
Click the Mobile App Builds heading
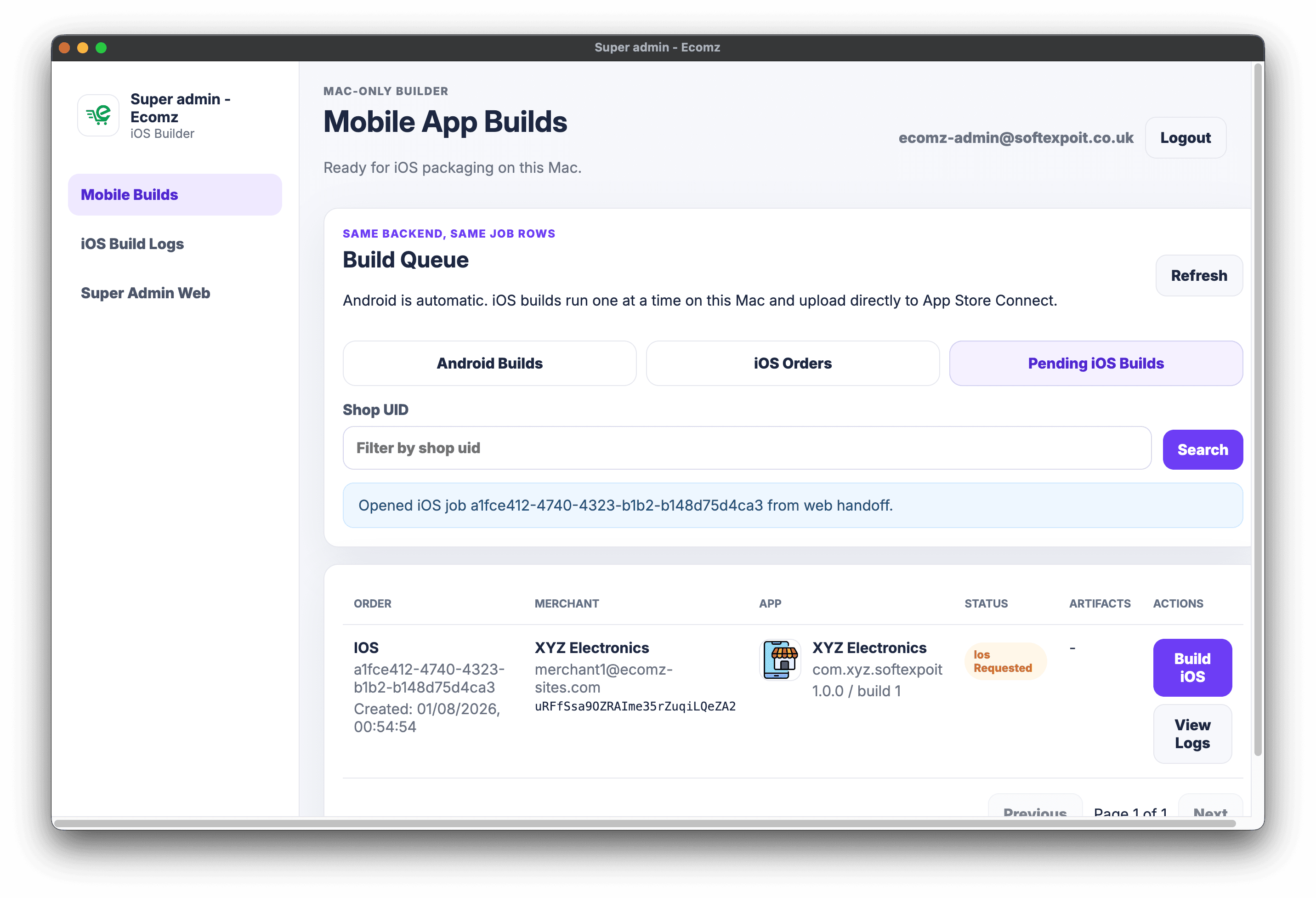point(445,122)
